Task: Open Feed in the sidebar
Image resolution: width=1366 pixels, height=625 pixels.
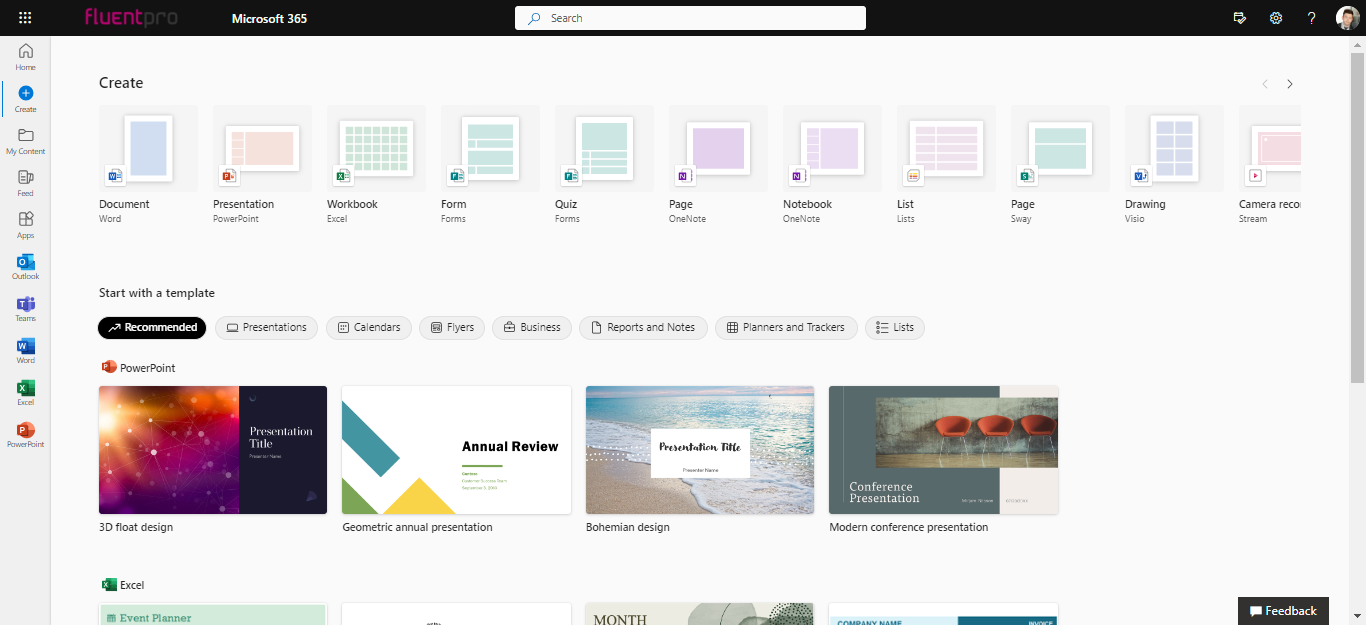Action: tap(26, 183)
